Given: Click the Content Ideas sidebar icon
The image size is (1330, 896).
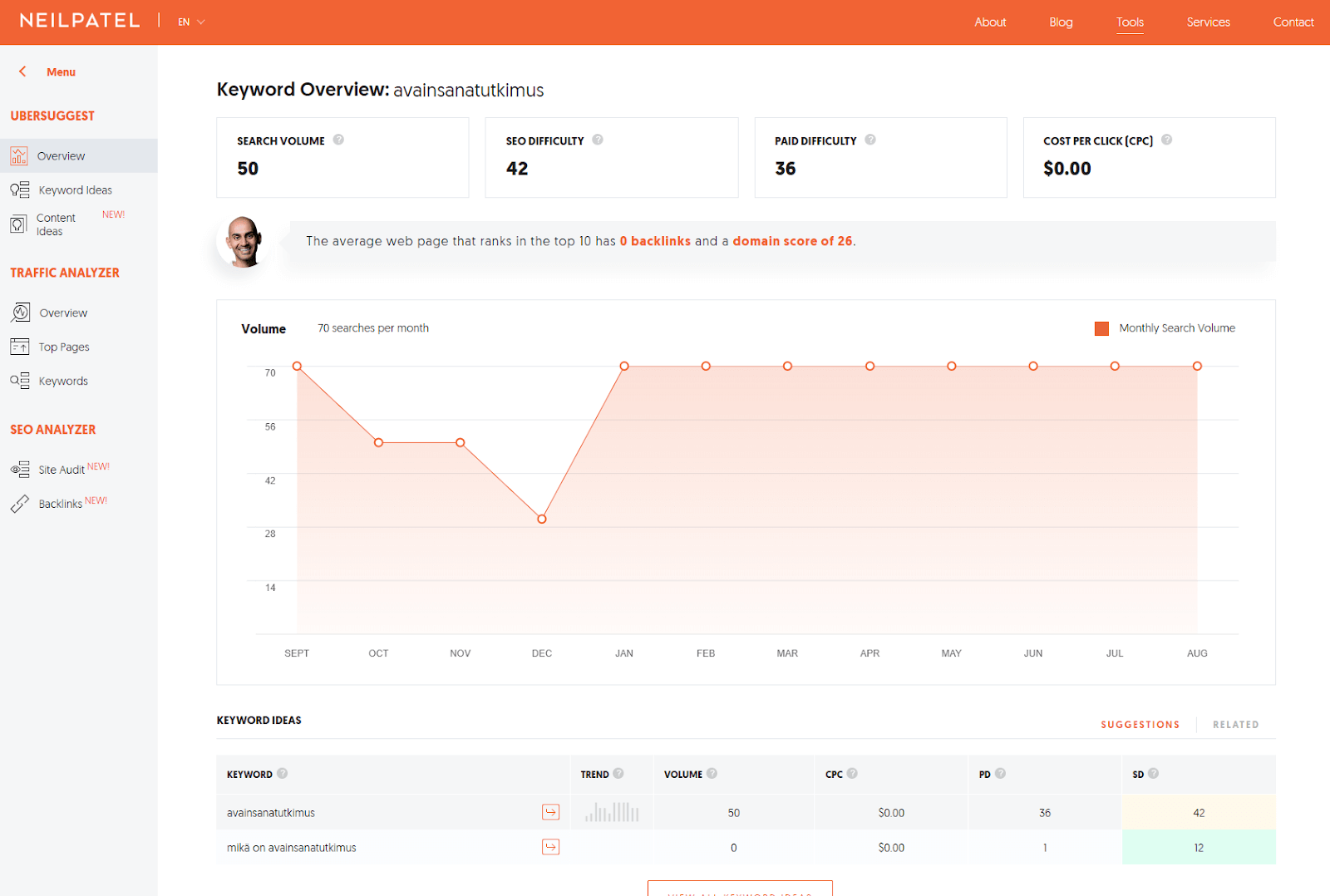Looking at the screenshot, I should click(18, 224).
